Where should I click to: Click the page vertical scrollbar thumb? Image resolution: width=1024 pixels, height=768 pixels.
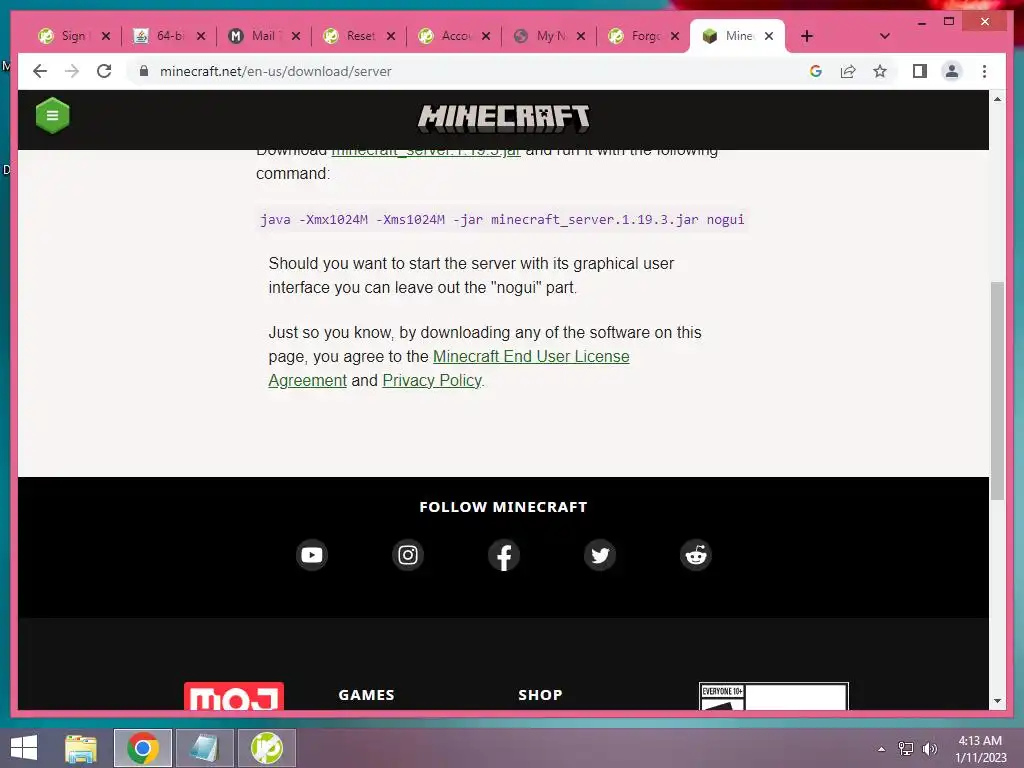pos(997,391)
